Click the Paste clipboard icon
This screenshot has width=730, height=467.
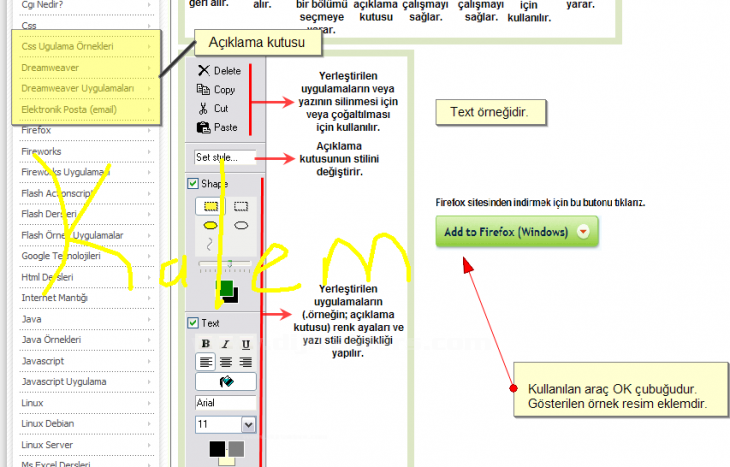tap(203, 127)
